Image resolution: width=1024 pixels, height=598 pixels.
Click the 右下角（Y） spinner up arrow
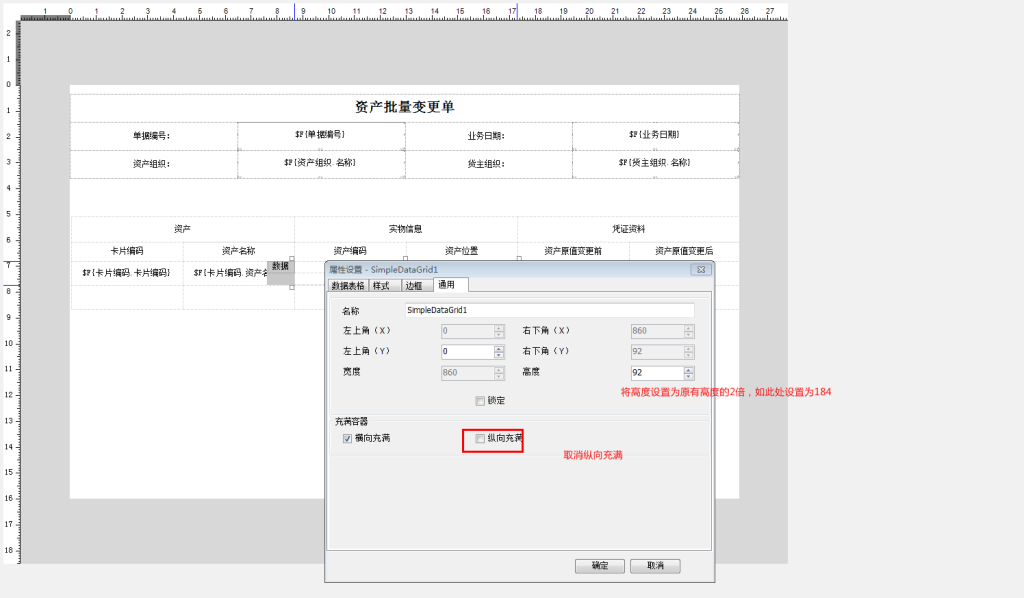688,348
